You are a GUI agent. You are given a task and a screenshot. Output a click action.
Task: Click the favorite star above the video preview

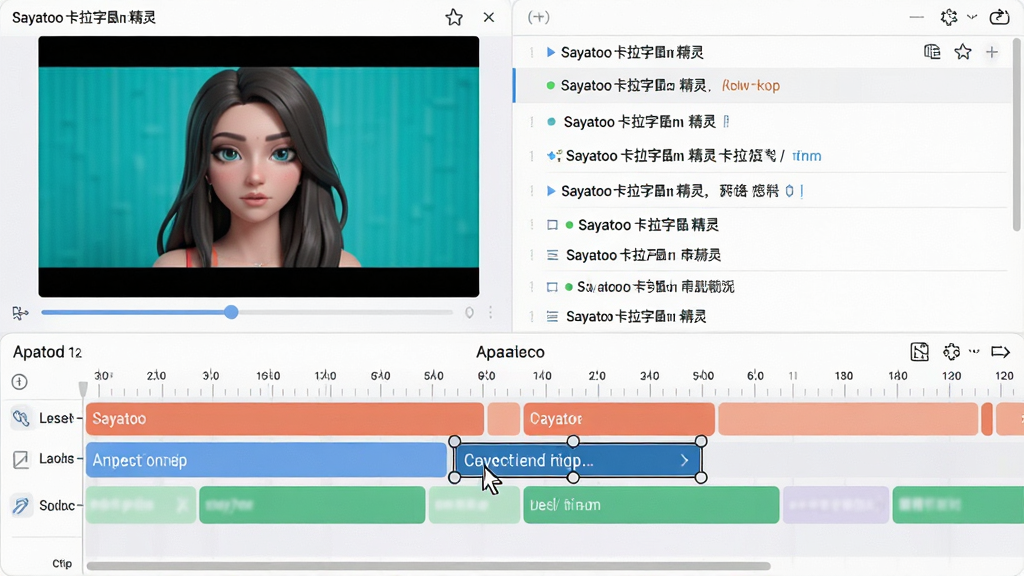pos(454,18)
